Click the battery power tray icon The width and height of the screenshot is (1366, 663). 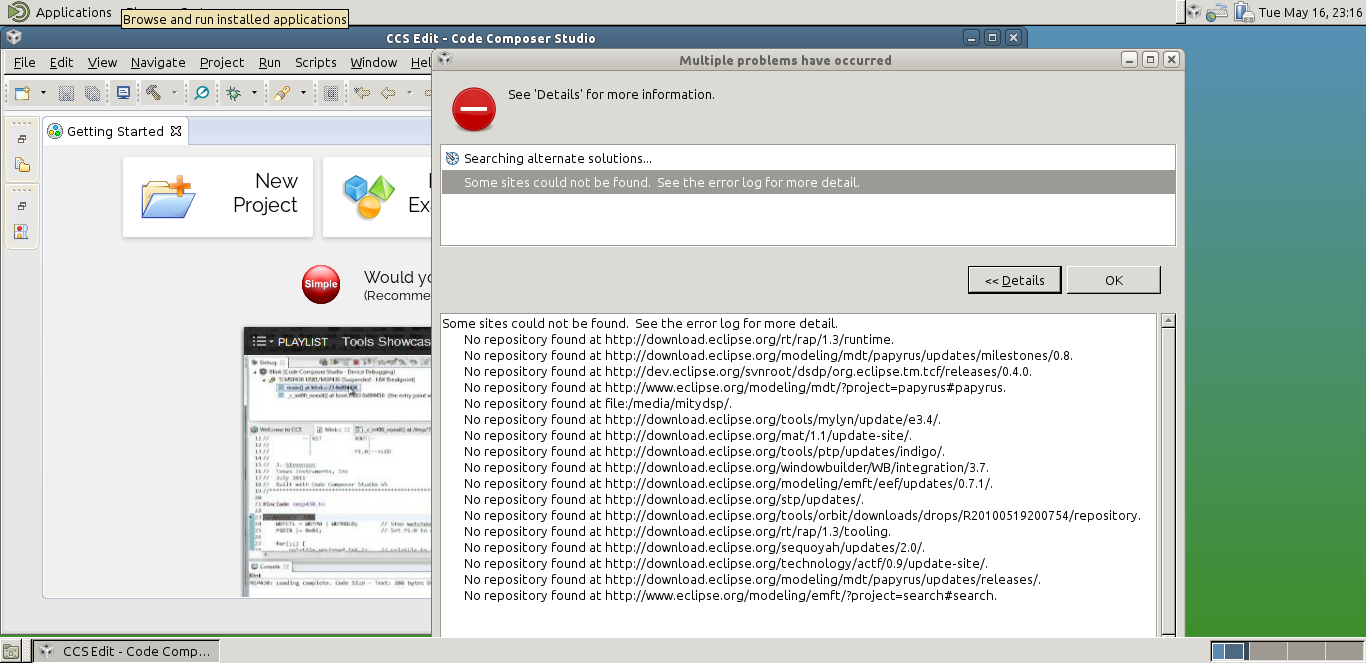click(1243, 12)
